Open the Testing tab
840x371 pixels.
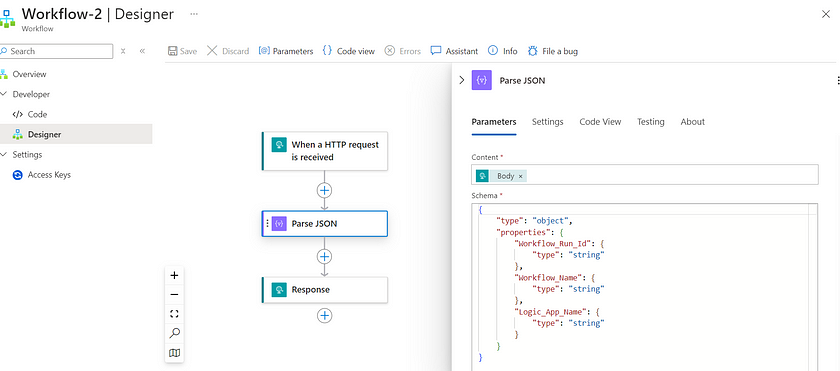click(x=650, y=122)
